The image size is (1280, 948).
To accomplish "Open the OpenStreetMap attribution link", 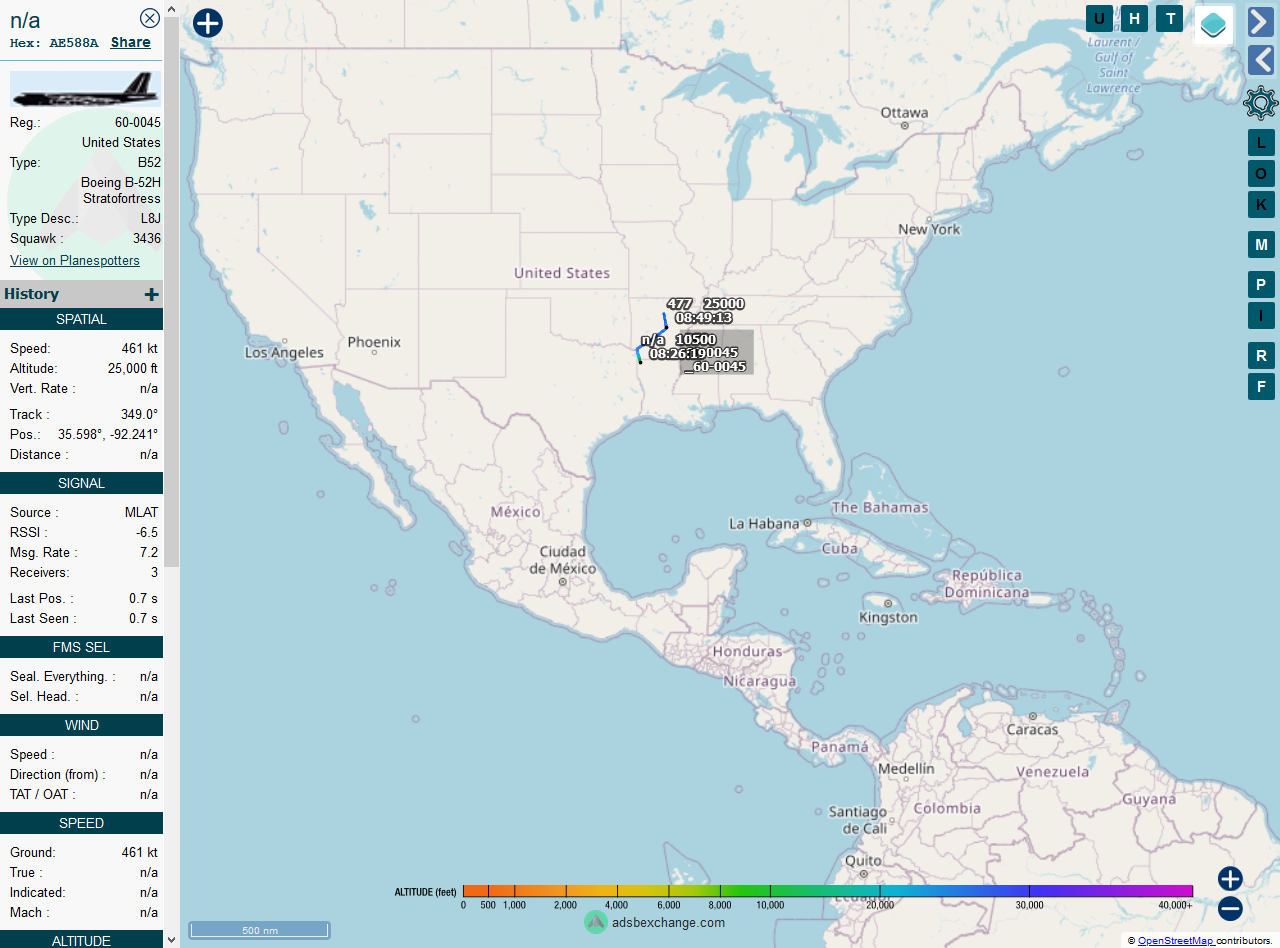I will [1175, 941].
